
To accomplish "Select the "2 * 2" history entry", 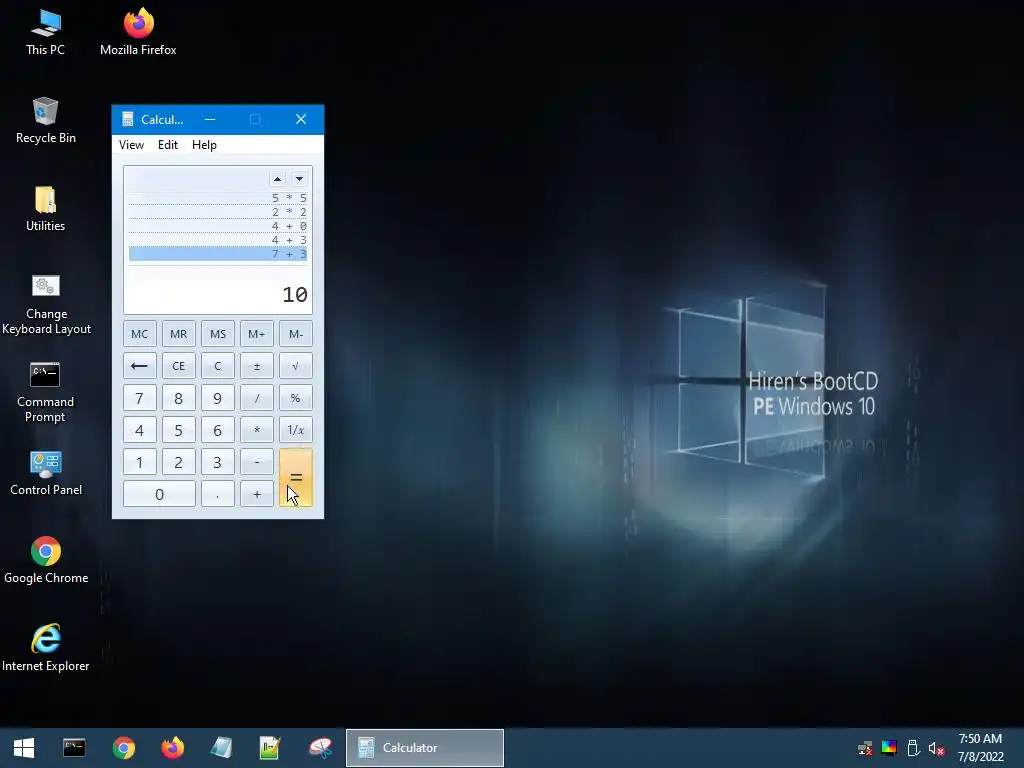I will click(x=217, y=212).
